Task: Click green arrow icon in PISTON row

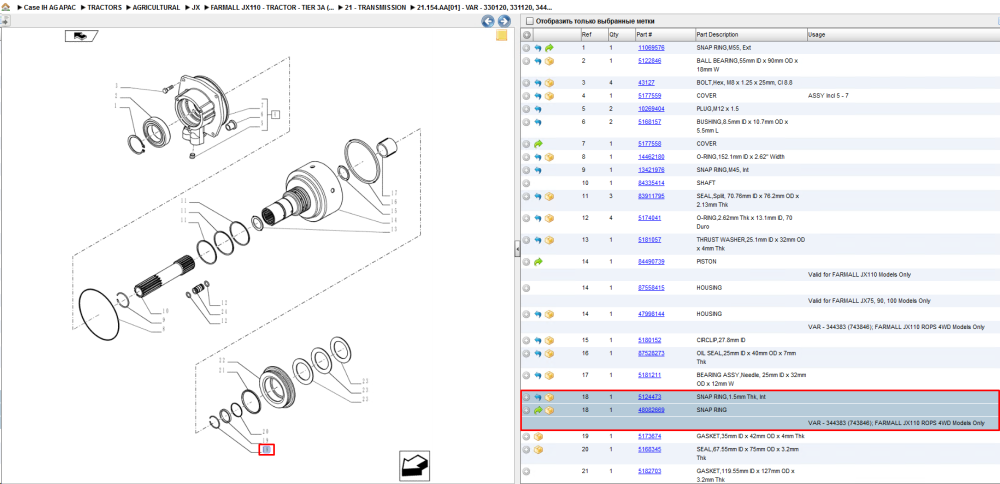Action: click(x=538, y=261)
